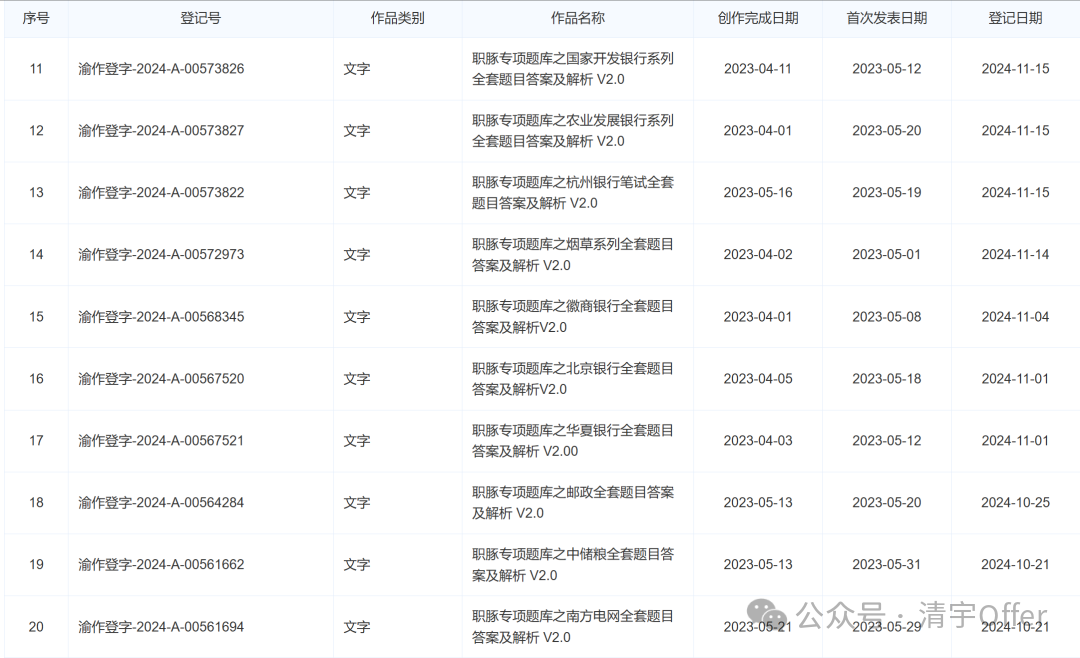Image resolution: width=1080 pixels, height=658 pixels.
Task: Click creation date 2023-04-02
Action: pos(758,255)
